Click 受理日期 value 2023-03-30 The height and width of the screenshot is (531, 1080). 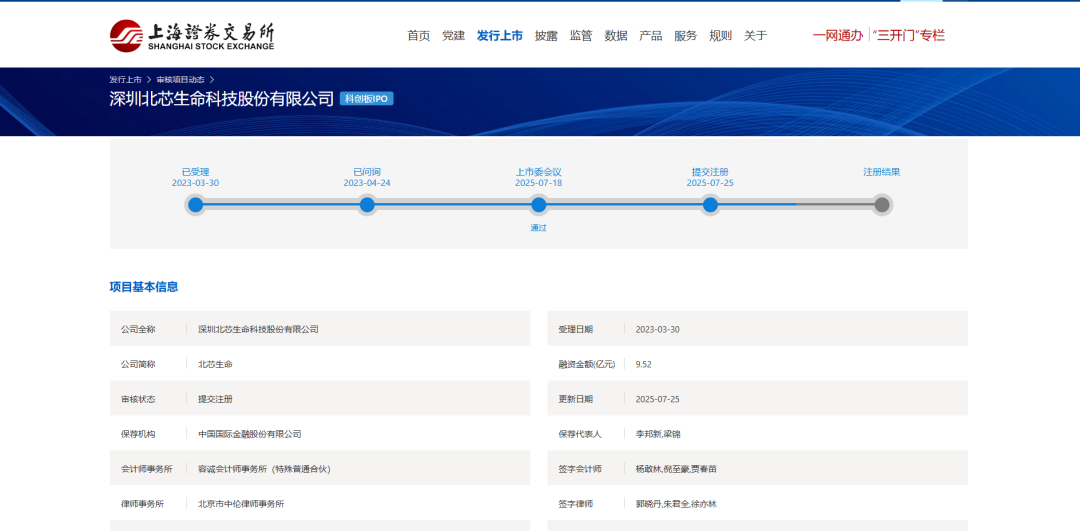658,329
